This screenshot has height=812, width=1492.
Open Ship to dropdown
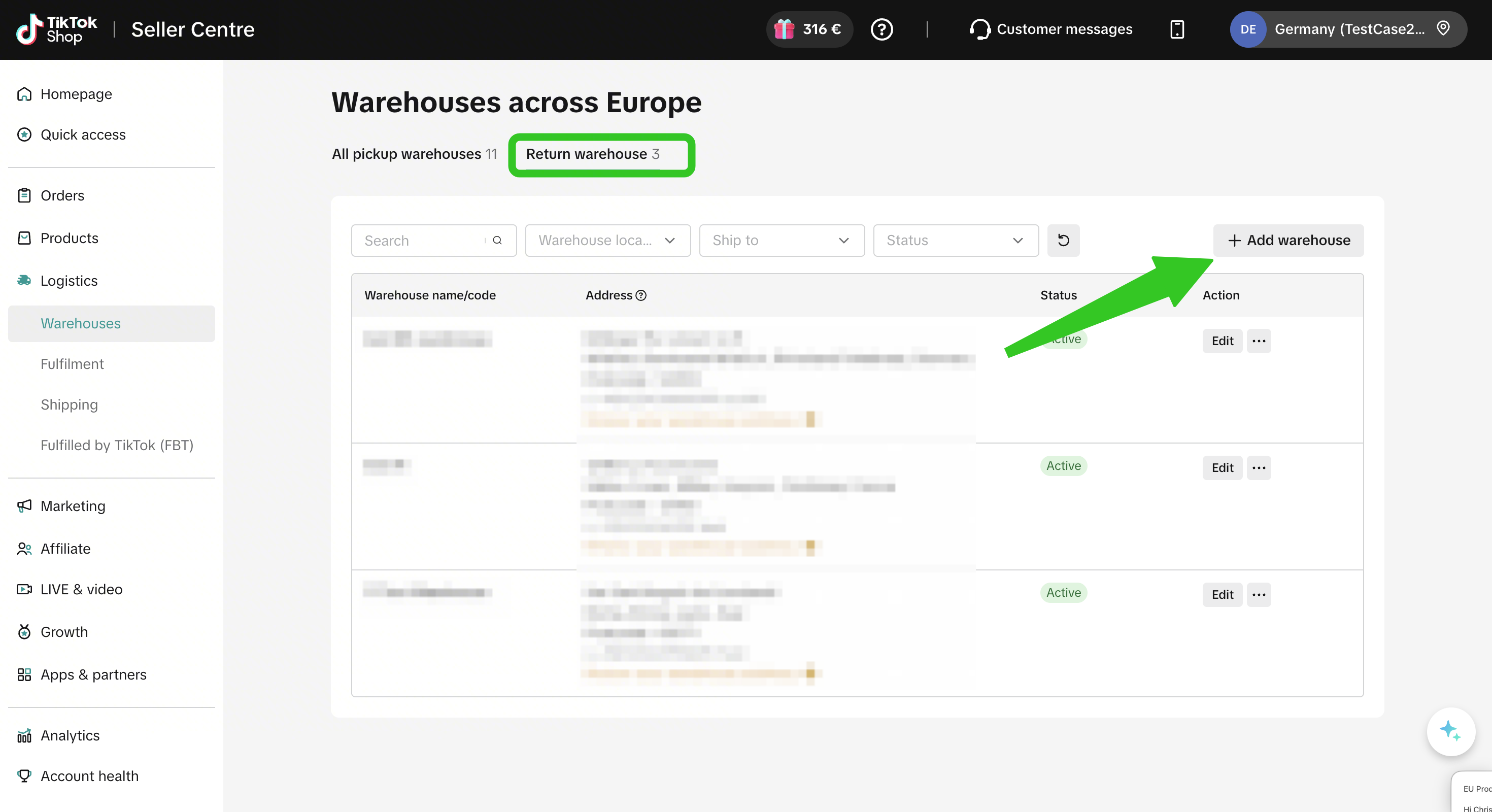click(782, 241)
